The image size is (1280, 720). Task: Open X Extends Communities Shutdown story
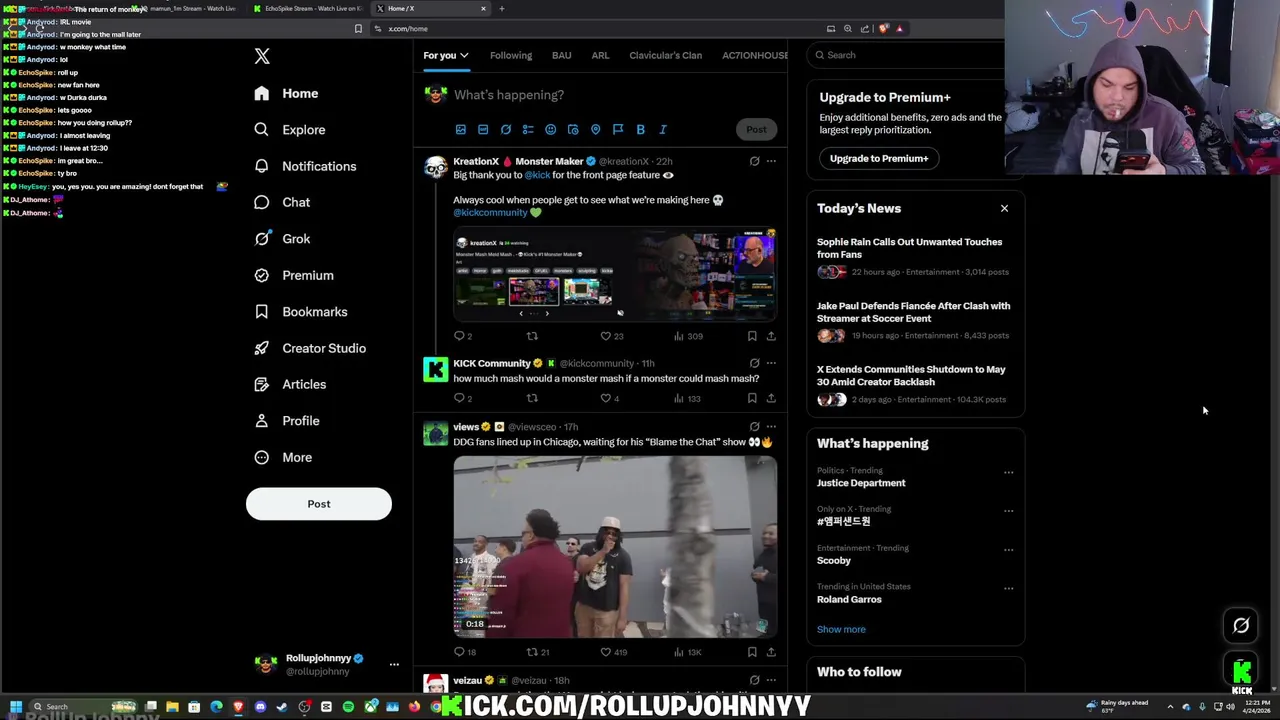[914, 384]
